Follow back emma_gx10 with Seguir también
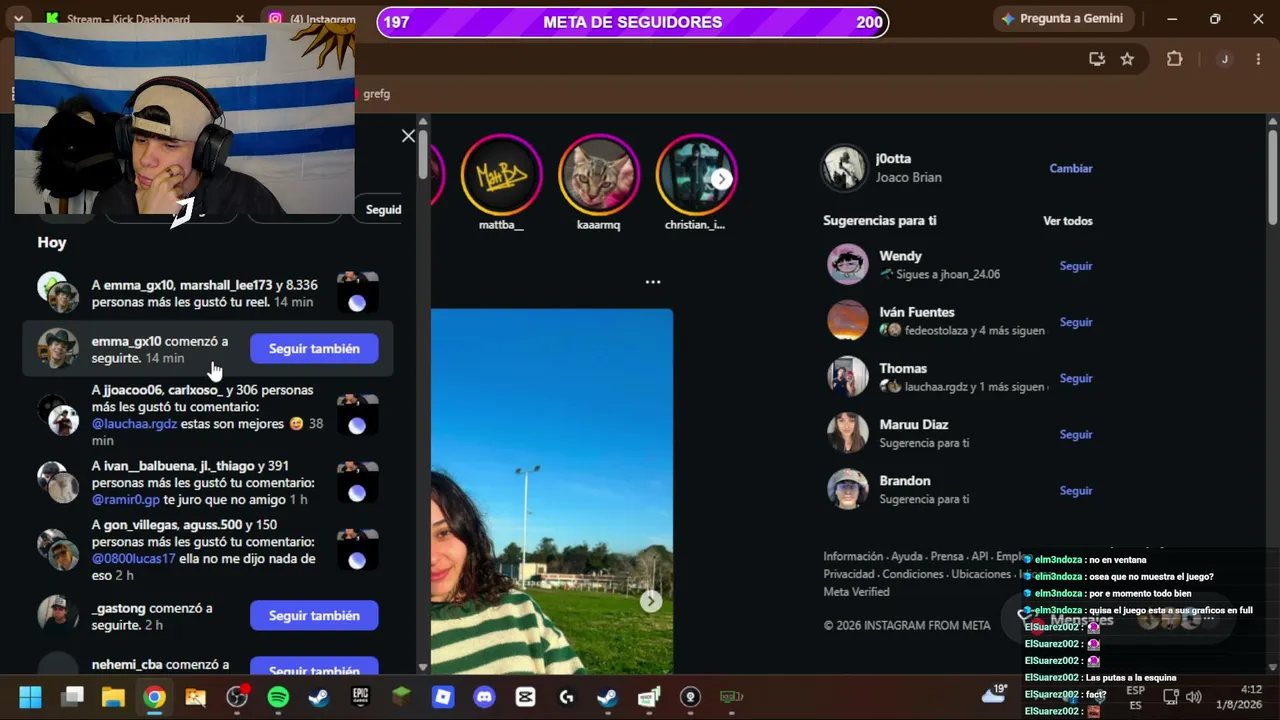Viewport: 1280px width, 720px height. [314, 348]
